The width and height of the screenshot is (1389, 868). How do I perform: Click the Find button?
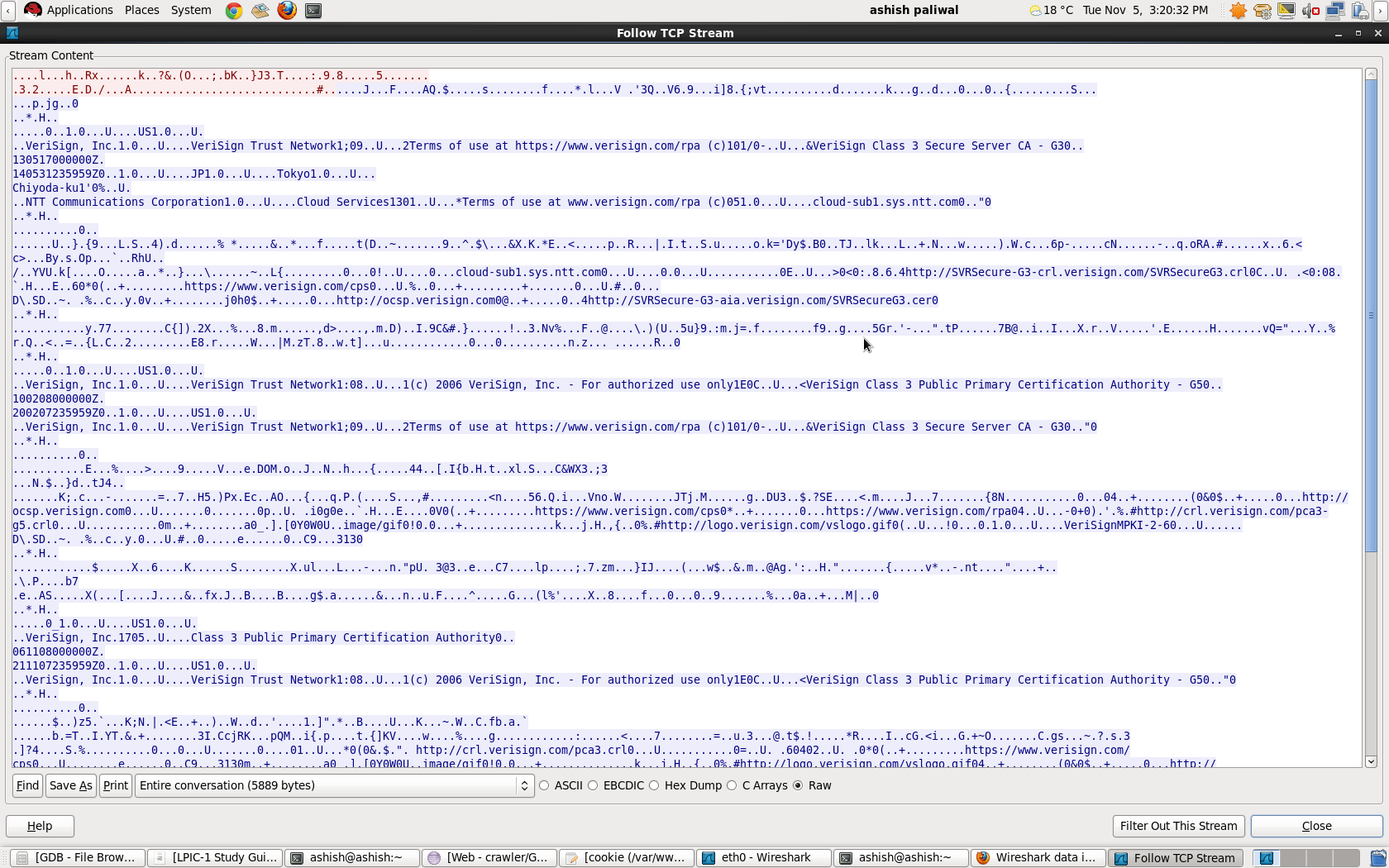(27, 785)
